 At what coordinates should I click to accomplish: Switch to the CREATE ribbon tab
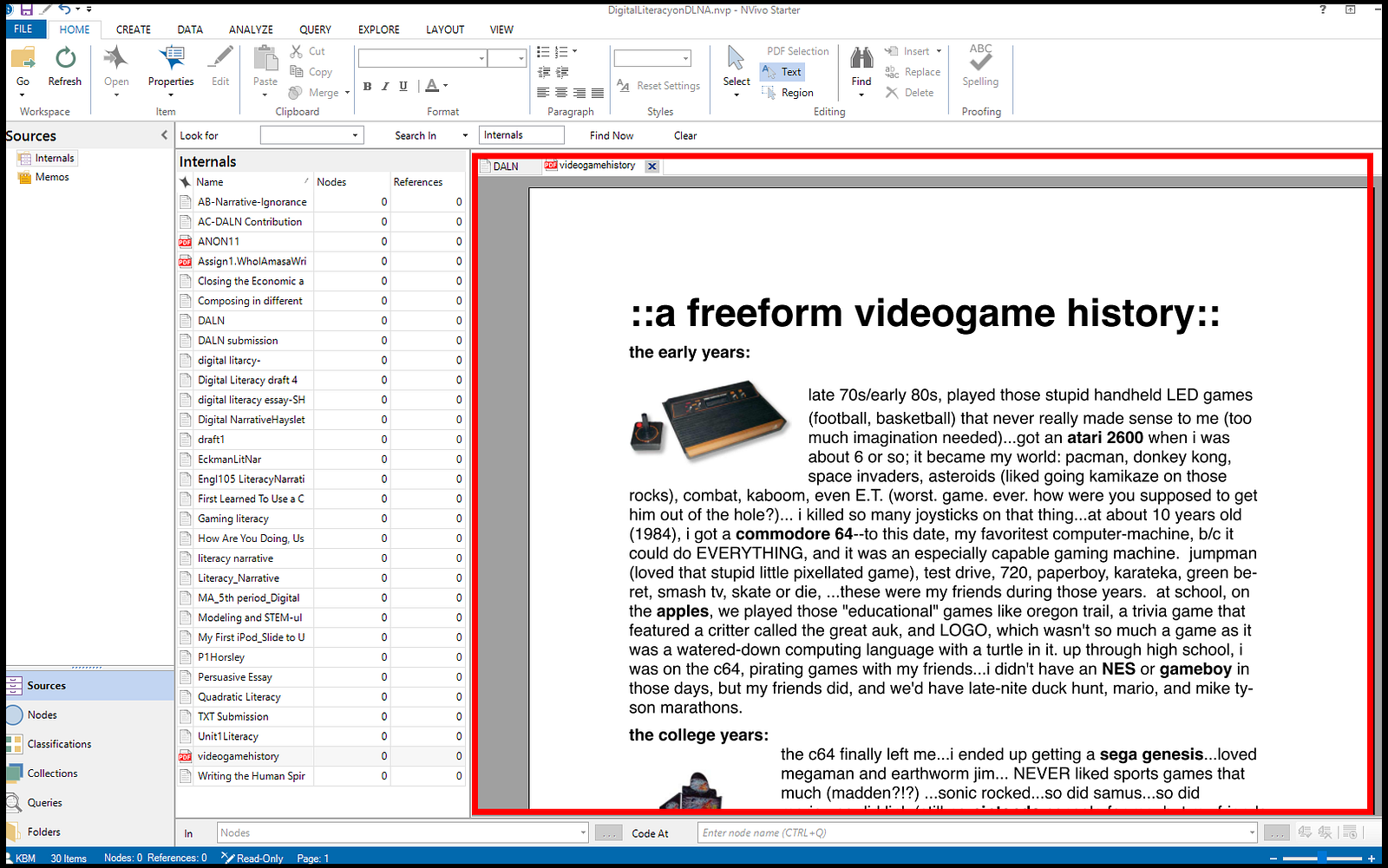pyautogui.click(x=134, y=29)
